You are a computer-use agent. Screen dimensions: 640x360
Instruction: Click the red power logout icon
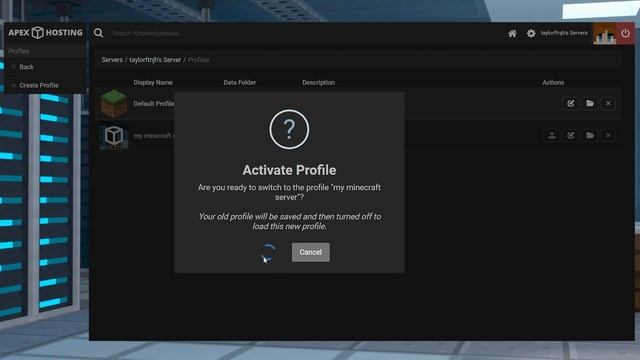[x=625, y=33]
